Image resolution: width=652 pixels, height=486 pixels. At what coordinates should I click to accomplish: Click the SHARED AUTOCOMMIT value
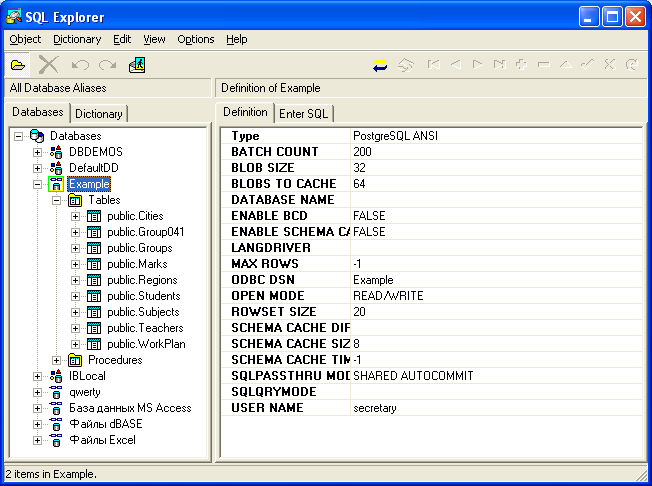pos(413,376)
